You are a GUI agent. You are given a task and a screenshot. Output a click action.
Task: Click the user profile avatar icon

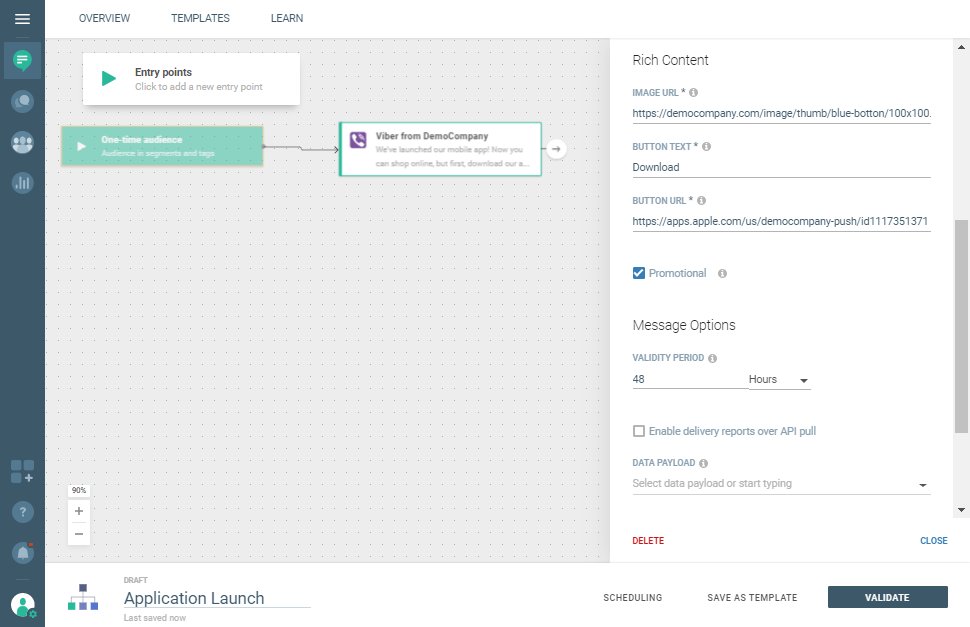click(x=22, y=604)
